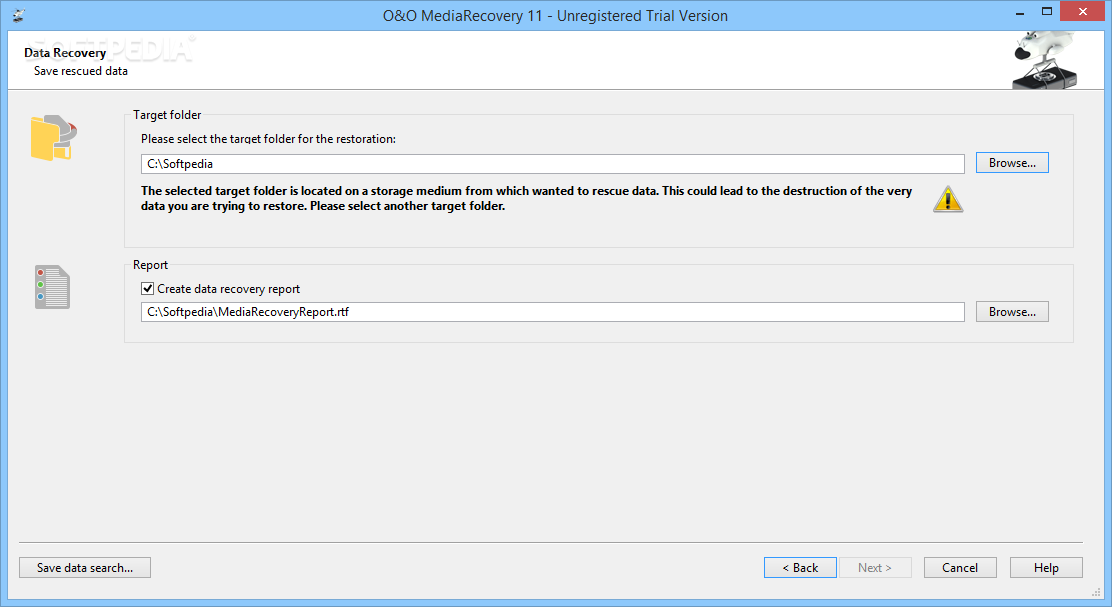Cancel the data recovery wizard

pos(960,567)
